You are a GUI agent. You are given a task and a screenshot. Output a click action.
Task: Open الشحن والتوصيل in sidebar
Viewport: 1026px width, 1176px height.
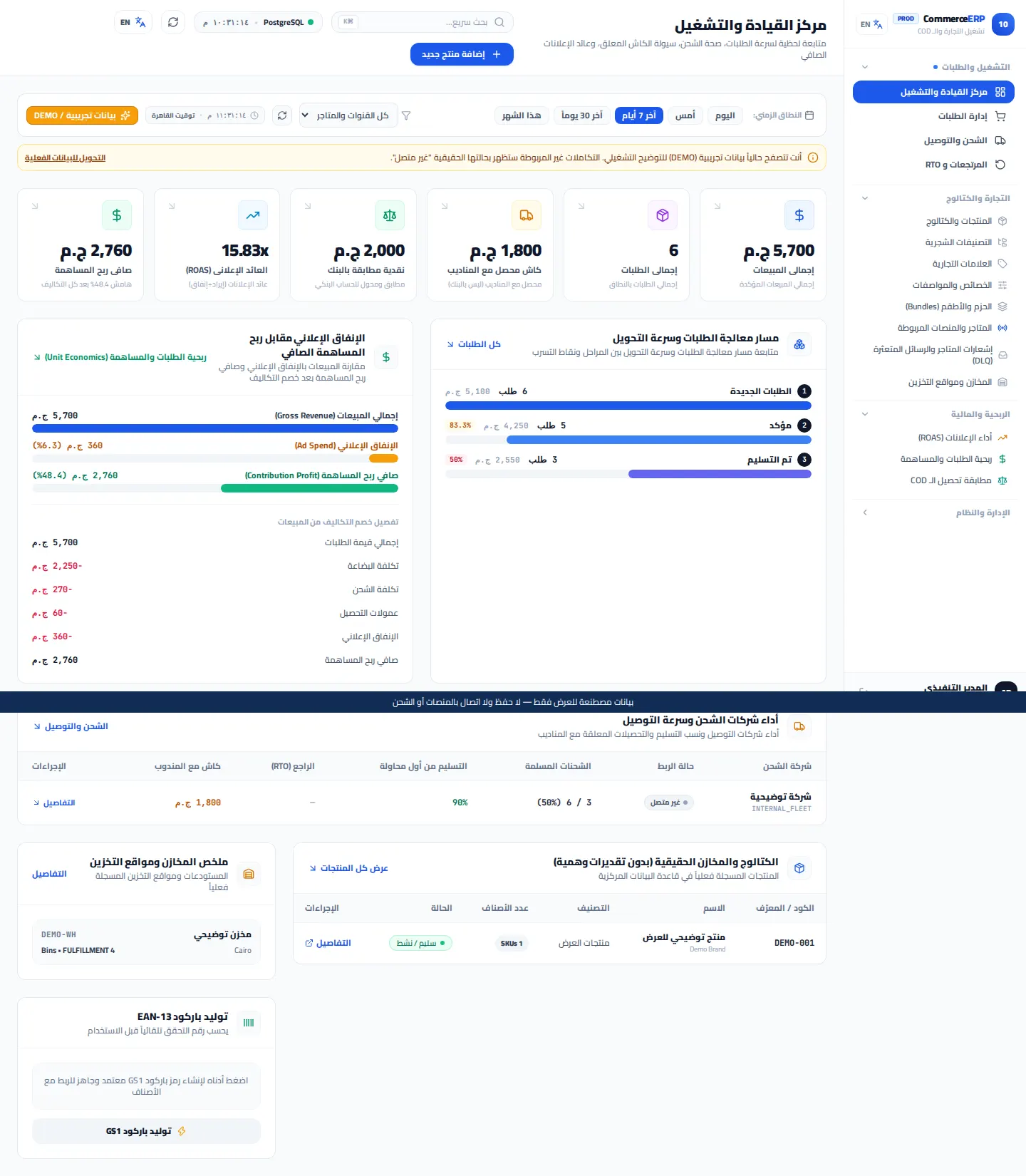click(x=933, y=140)
